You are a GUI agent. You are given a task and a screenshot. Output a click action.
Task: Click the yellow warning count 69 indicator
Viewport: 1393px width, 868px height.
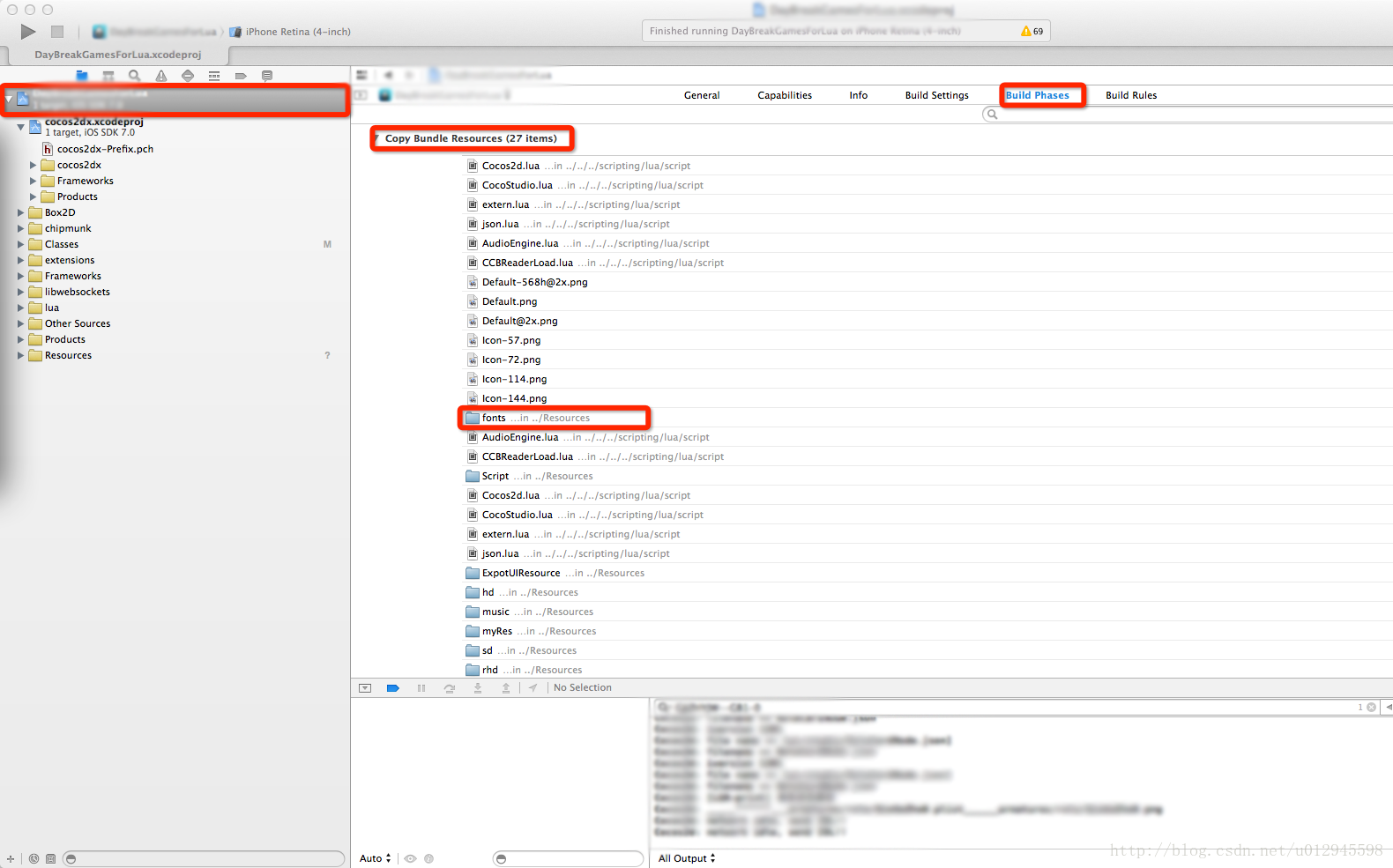(1032, 31)
